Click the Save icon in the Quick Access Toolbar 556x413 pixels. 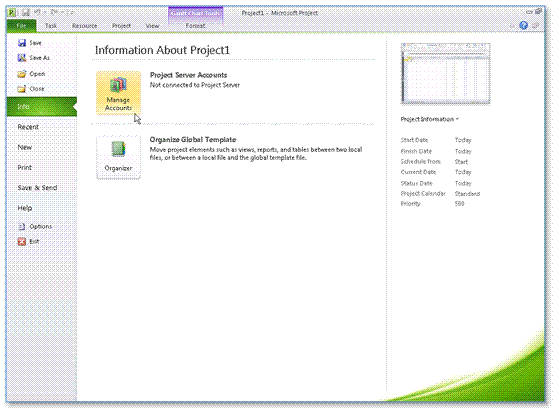[x=26, y=13]
